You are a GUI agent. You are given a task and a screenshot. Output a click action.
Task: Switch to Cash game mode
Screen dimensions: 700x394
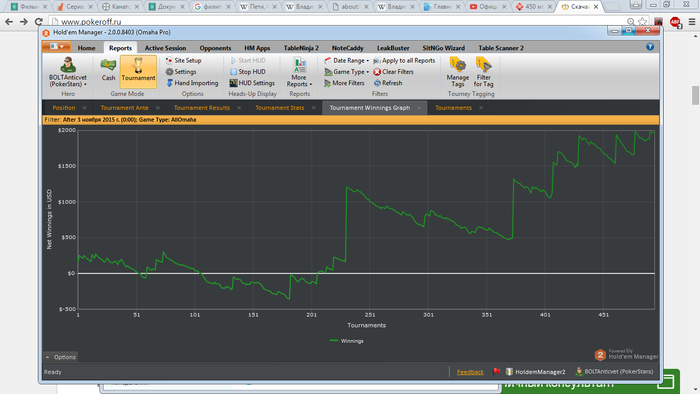108,70
